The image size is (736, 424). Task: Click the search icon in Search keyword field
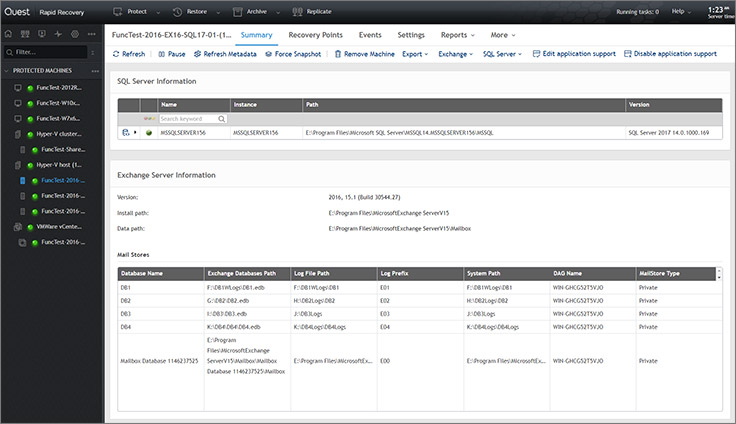pyautogui.click(x=222, y=119)
